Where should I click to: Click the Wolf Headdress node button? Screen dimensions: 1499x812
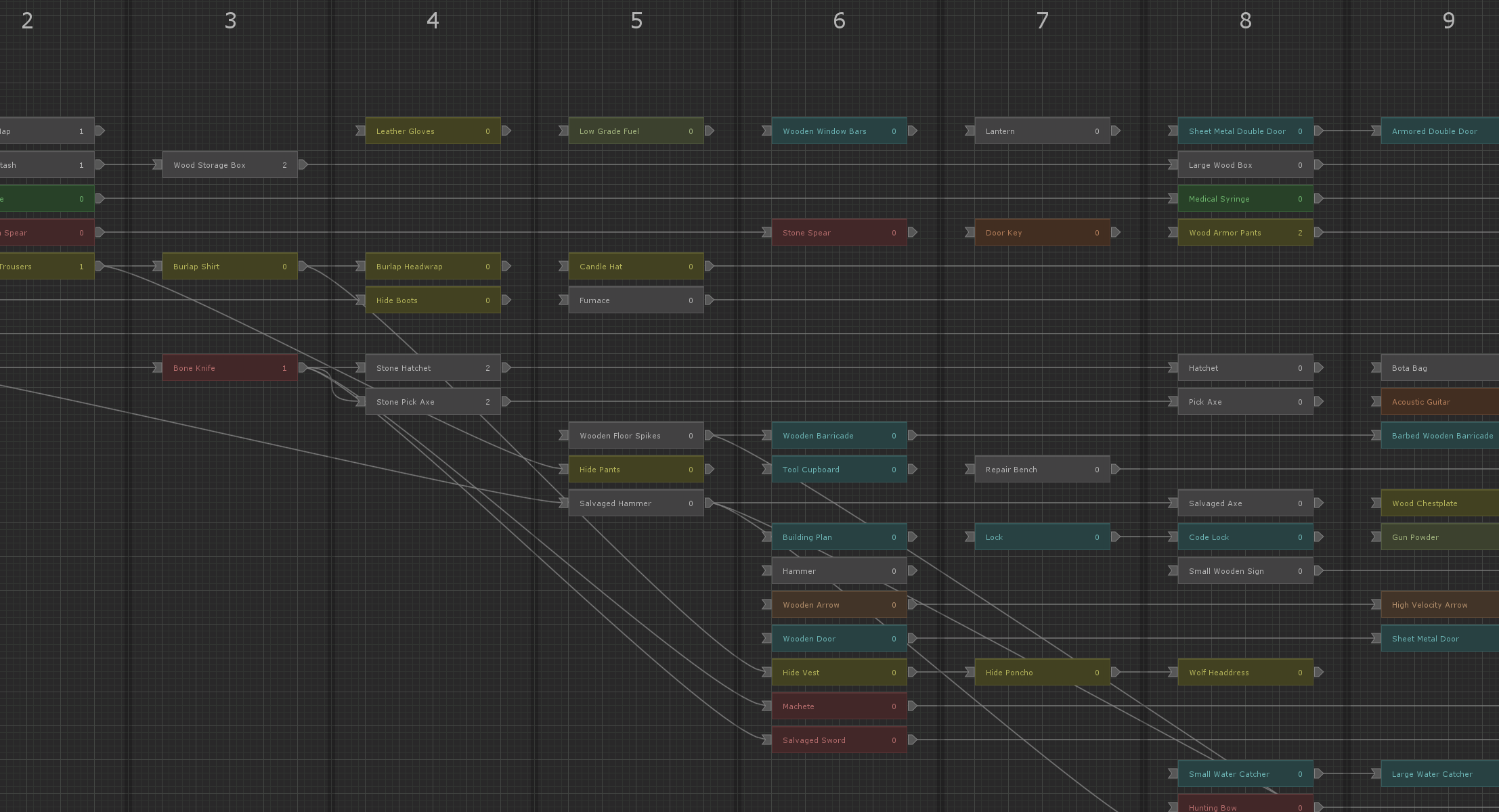(1244, 672)
